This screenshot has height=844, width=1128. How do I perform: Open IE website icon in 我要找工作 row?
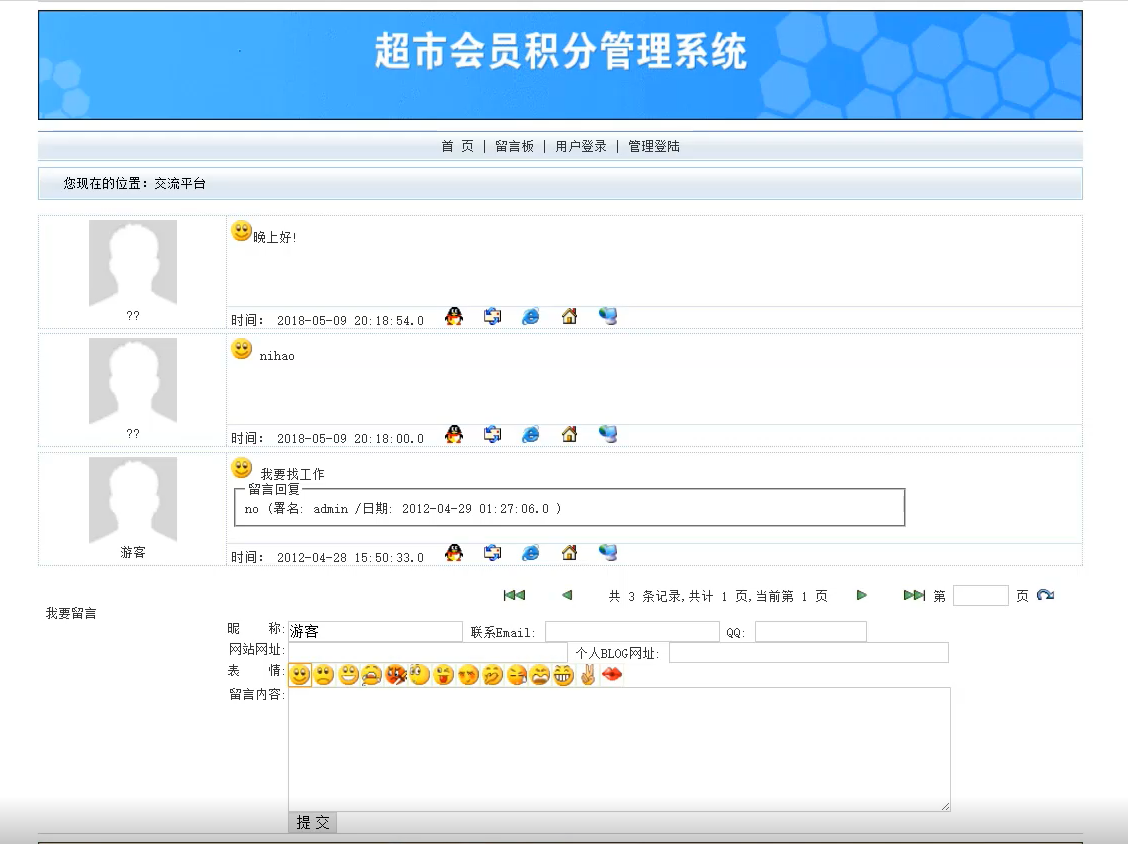click(531, 553)
